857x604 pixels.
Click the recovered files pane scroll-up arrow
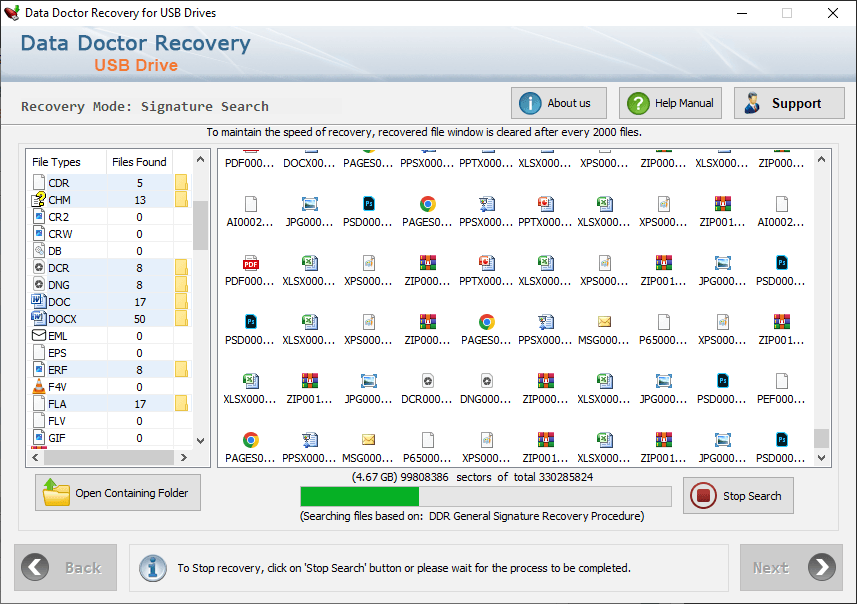[x=821, y=160]
